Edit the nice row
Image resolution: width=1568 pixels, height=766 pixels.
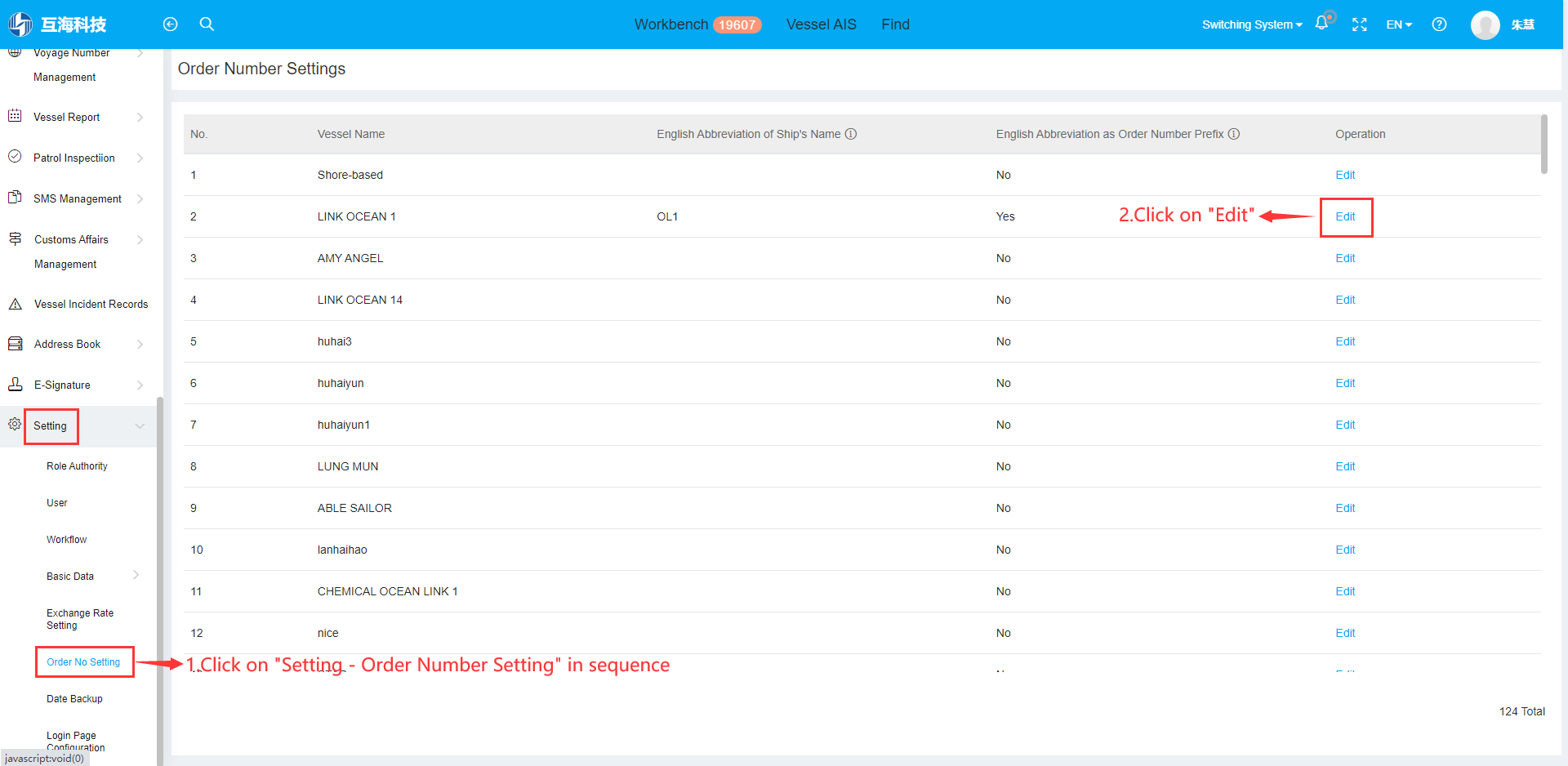tap(1345, 633)
